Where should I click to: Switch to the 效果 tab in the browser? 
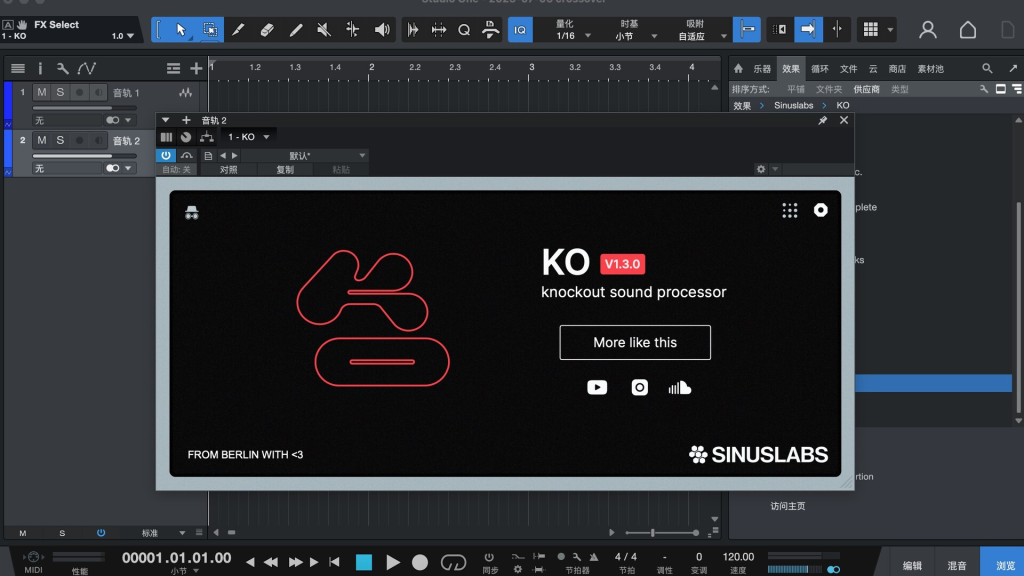pyautogui.click(x=790, y=68)
